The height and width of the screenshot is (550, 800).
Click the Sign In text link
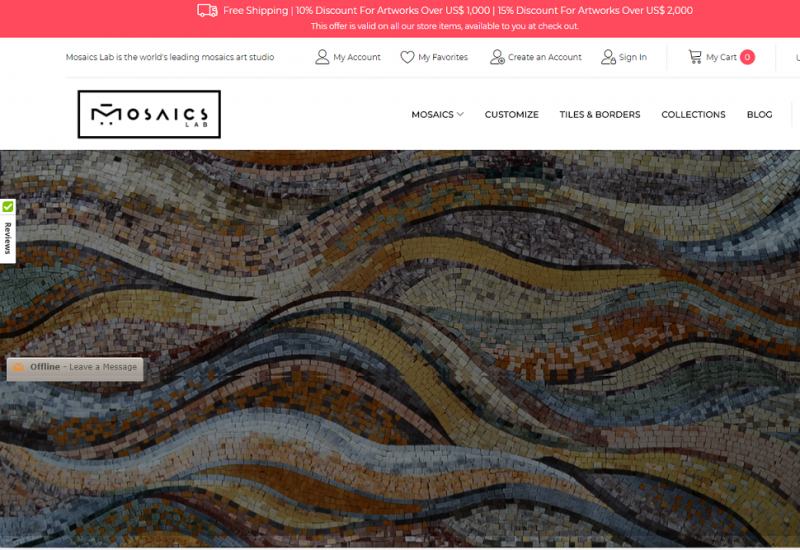(633, 58)
